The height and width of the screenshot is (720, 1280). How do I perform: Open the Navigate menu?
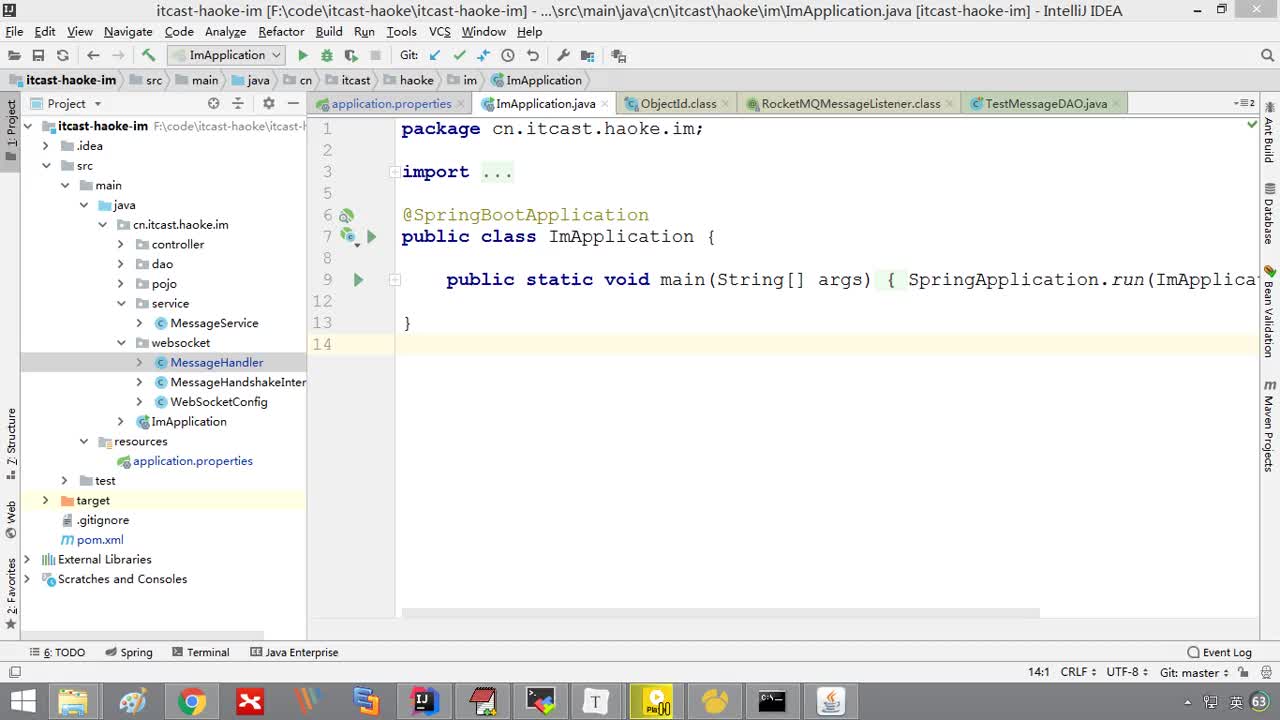point(128,32)
